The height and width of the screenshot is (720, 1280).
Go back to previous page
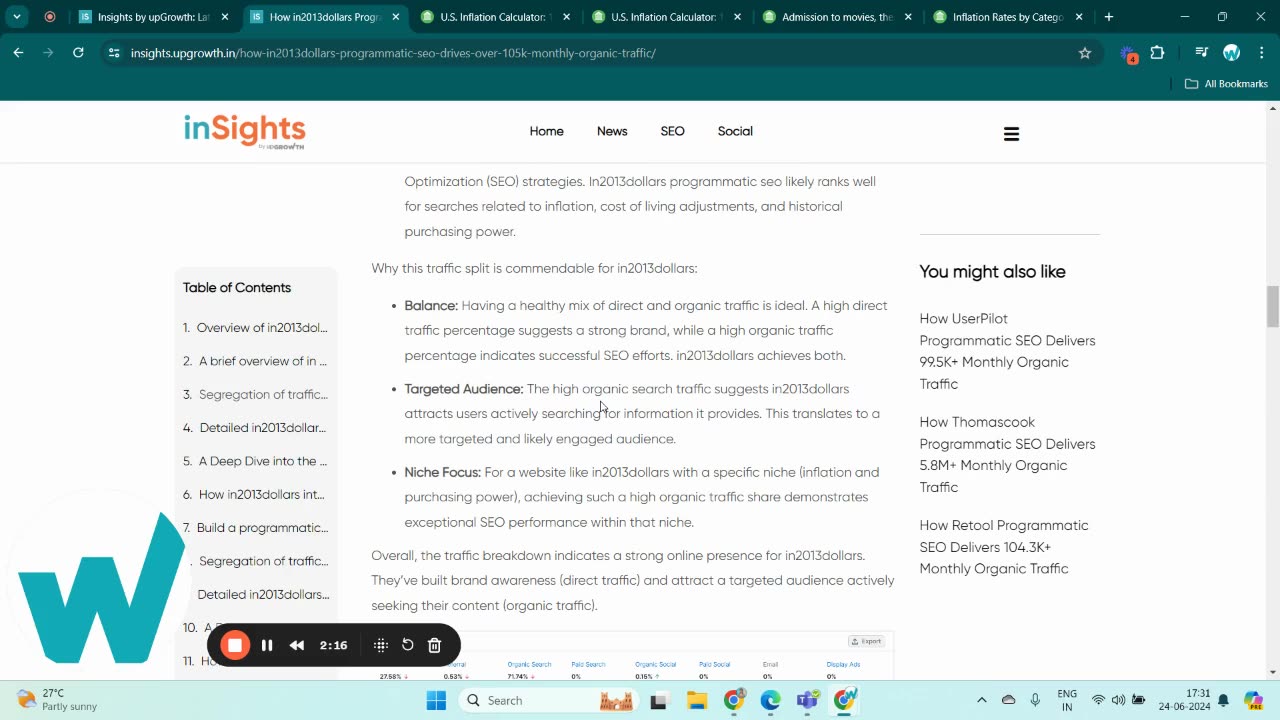point(18,53)
